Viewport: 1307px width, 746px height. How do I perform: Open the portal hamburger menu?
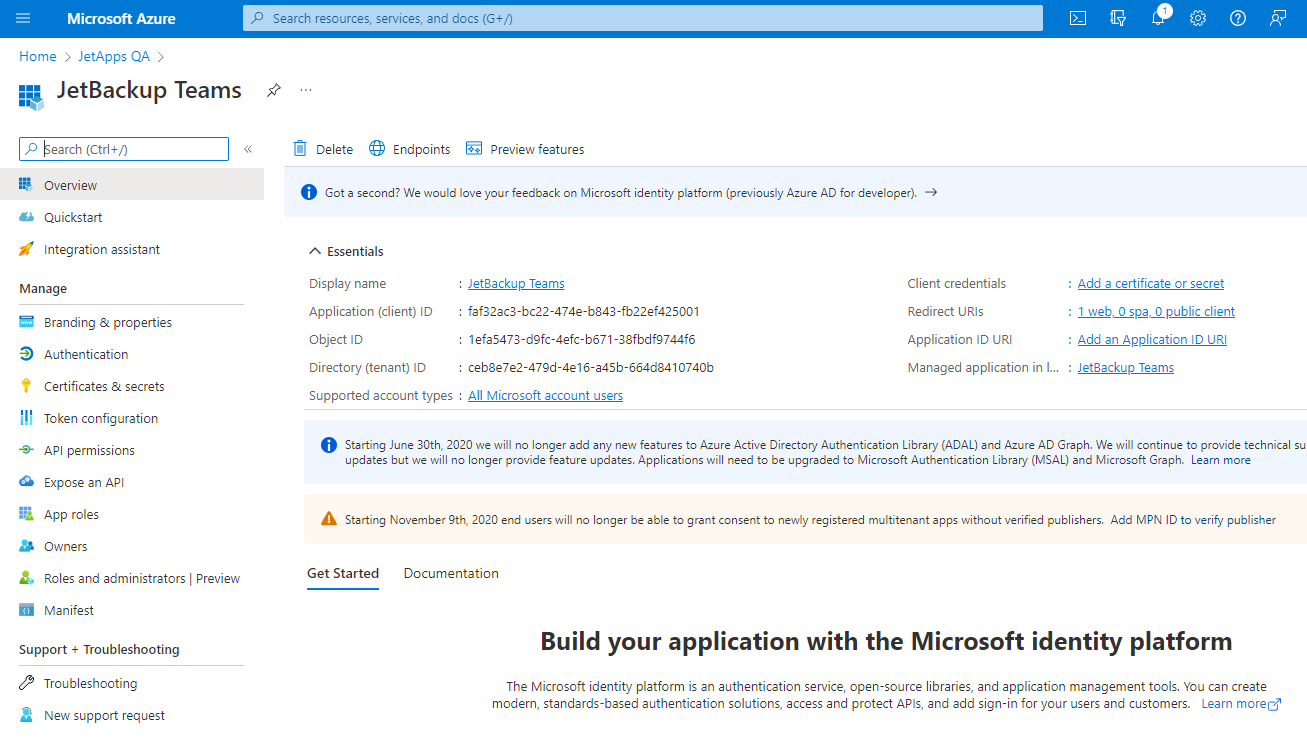(x=23, y=18)
